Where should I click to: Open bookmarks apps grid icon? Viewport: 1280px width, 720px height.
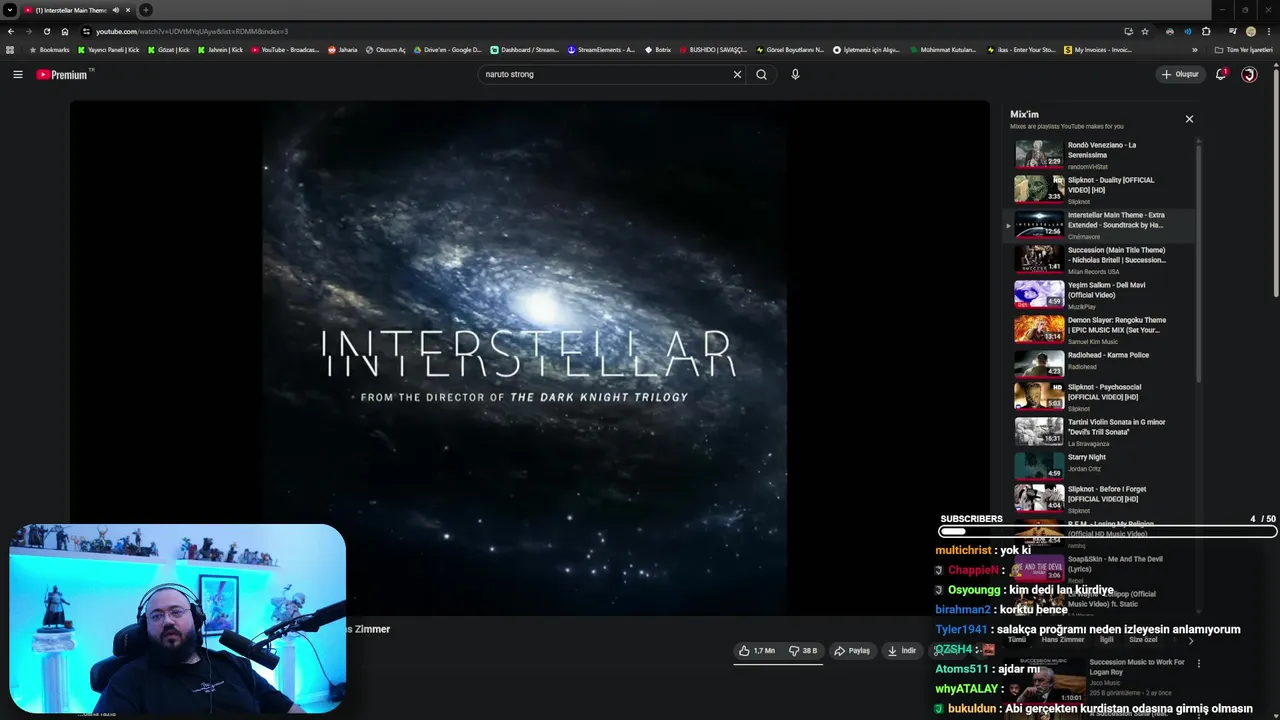click(x=10, y=49)
